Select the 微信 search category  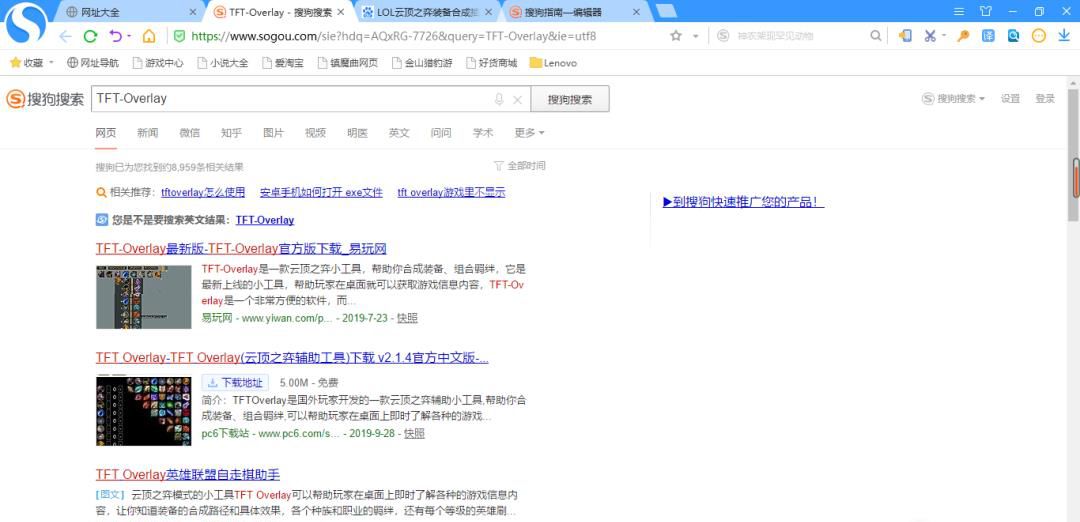tap(189, 133)
